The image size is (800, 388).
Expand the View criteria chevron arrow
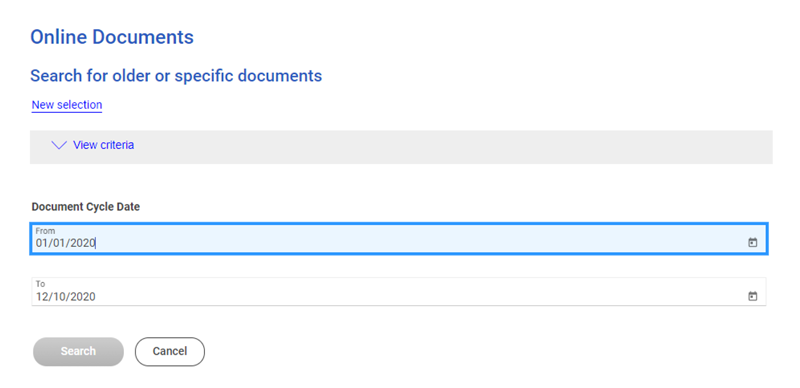tap(59, 146)
